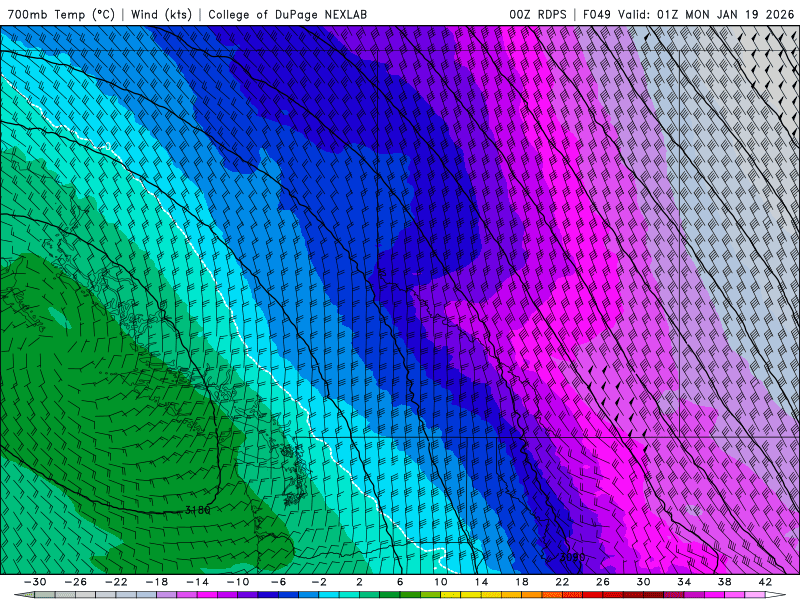
Task: Click the 3090 height contour label
Action: coord(572,557)
